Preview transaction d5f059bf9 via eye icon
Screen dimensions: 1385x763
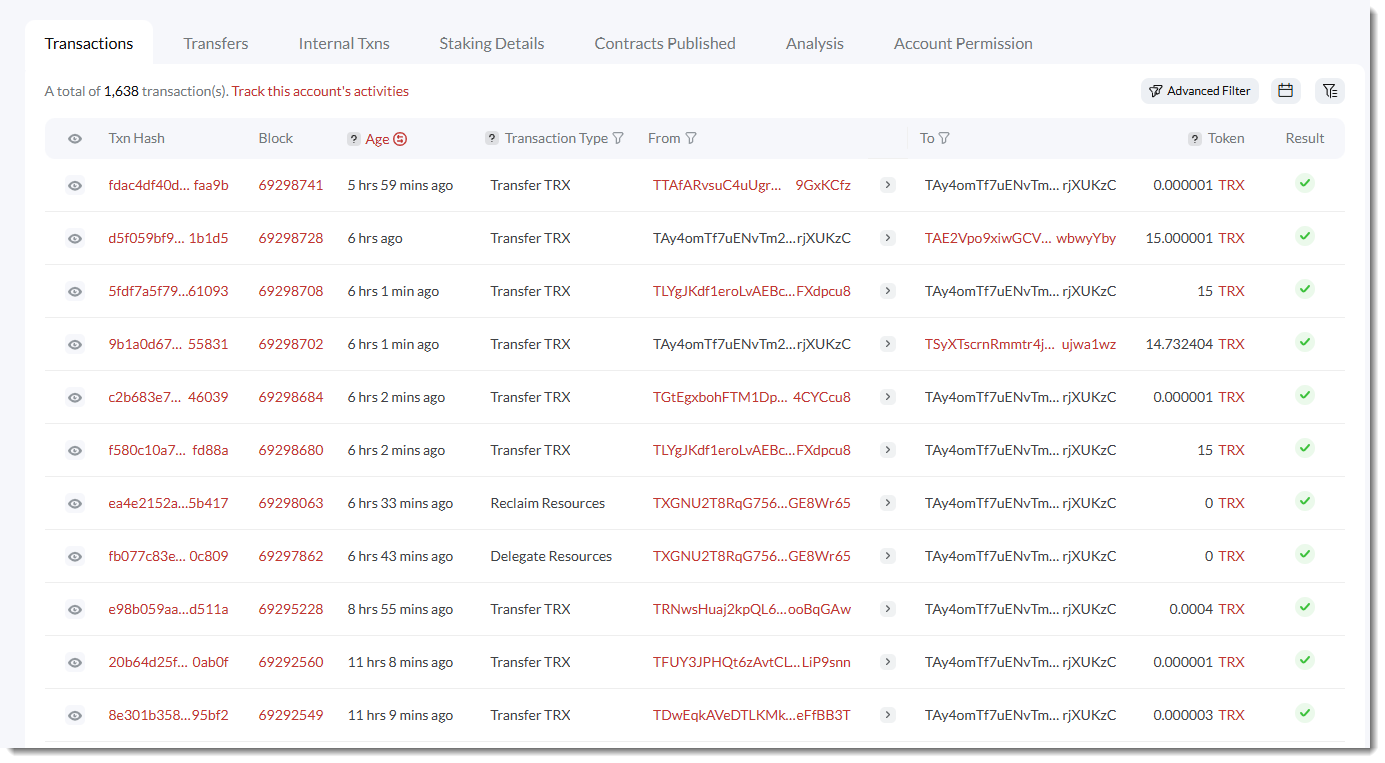[75, 239]
